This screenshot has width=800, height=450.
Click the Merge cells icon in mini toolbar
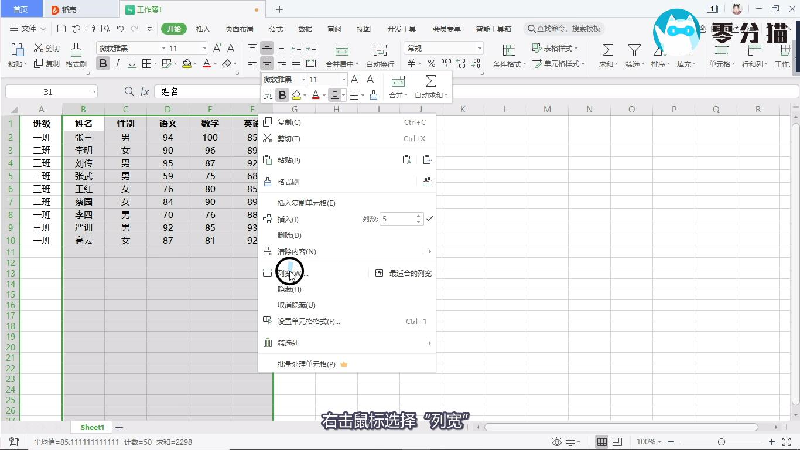(399, 82)
